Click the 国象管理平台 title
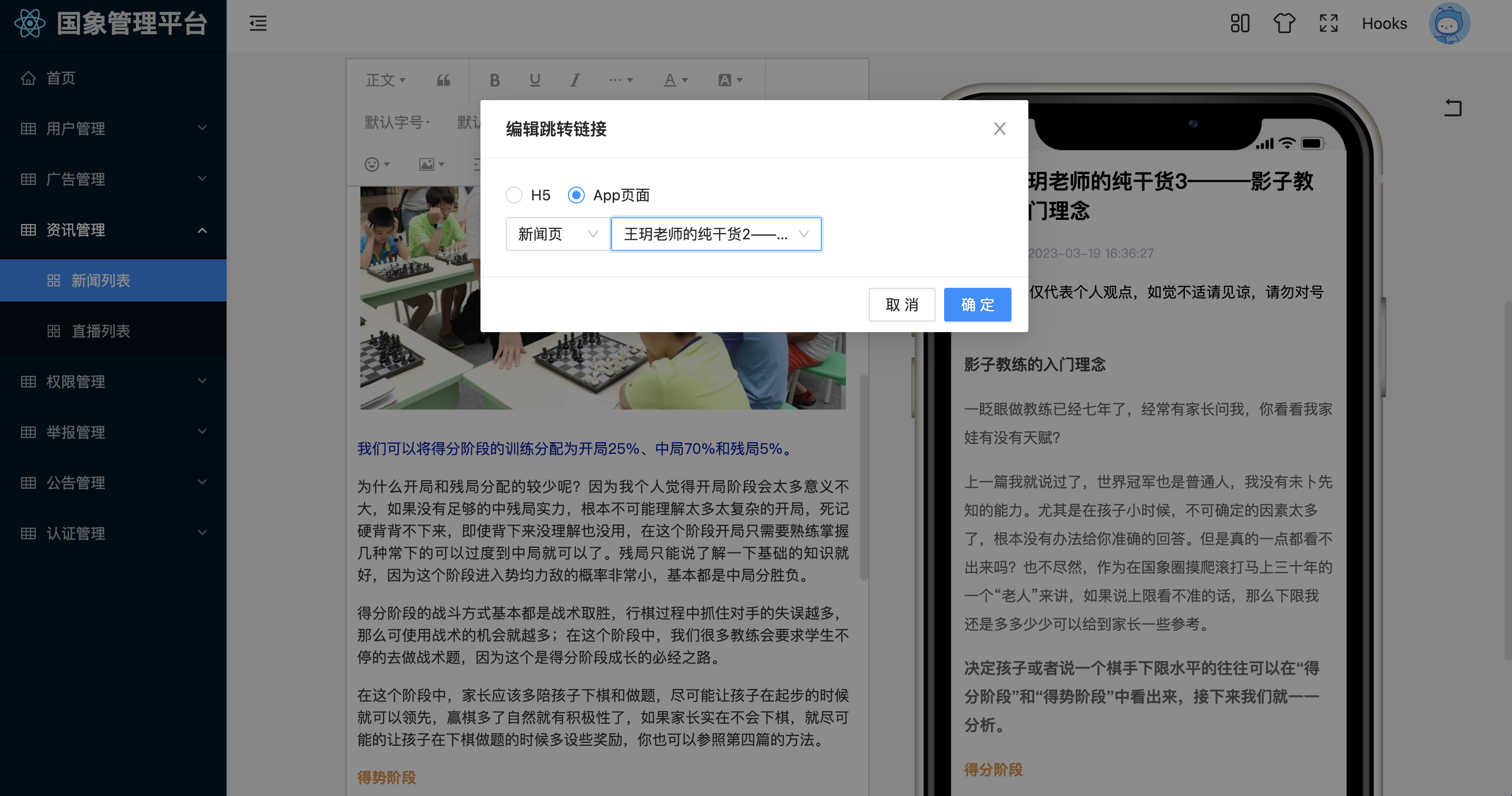 [132, 24]
